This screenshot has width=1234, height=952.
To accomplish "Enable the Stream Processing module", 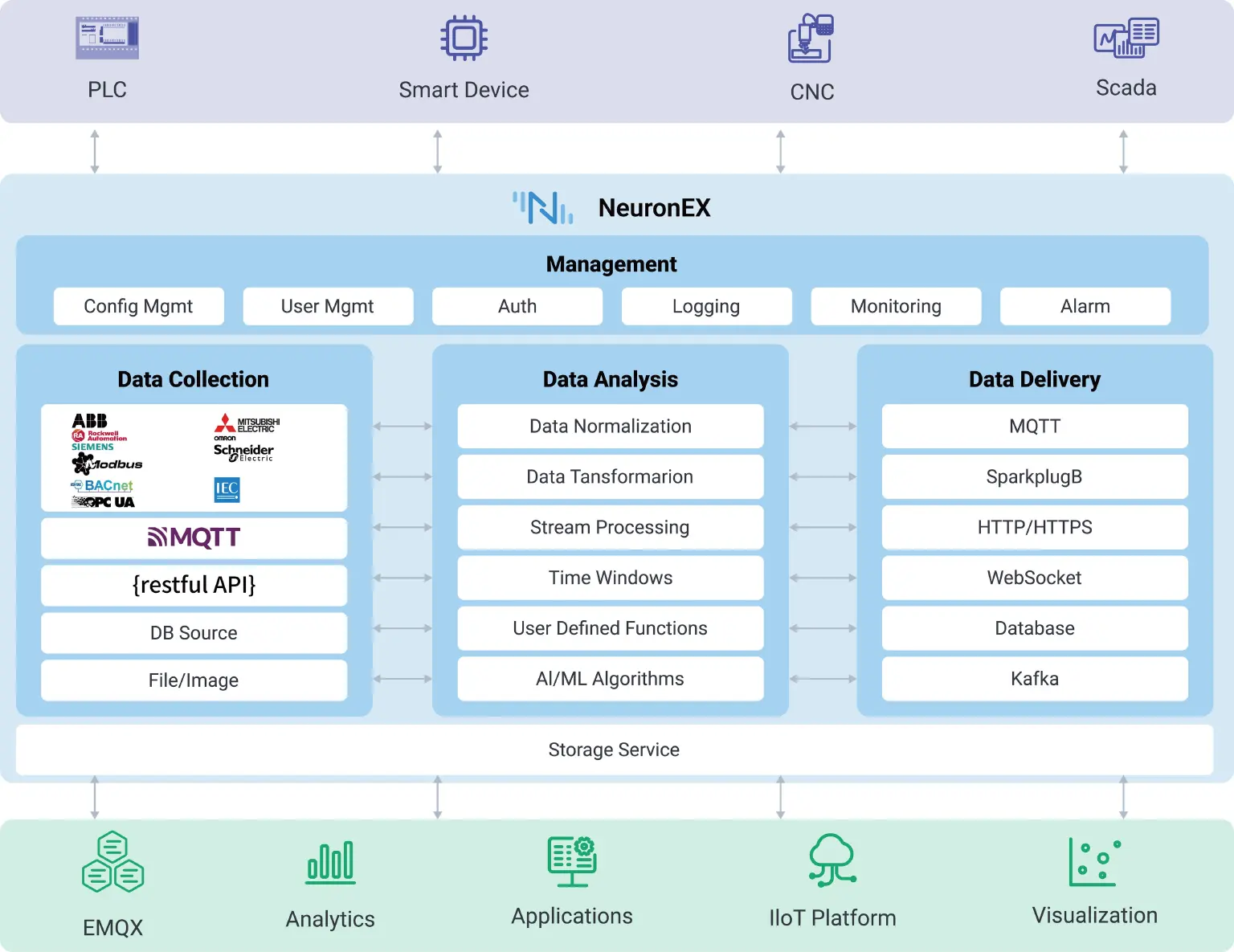I will [x=610, y=528].
